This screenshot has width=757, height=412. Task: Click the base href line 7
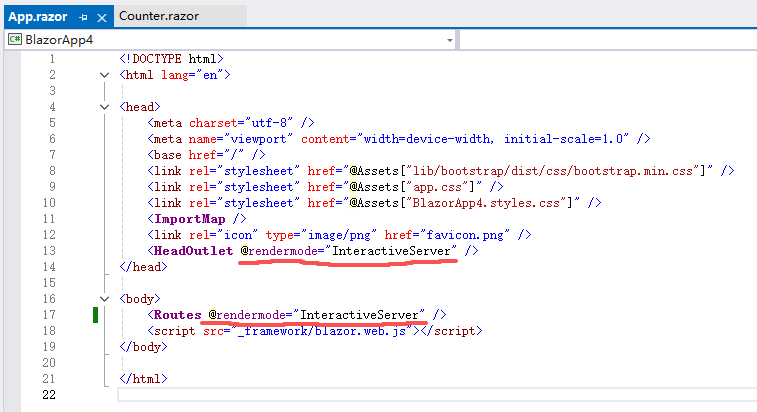tap(206, 155)
